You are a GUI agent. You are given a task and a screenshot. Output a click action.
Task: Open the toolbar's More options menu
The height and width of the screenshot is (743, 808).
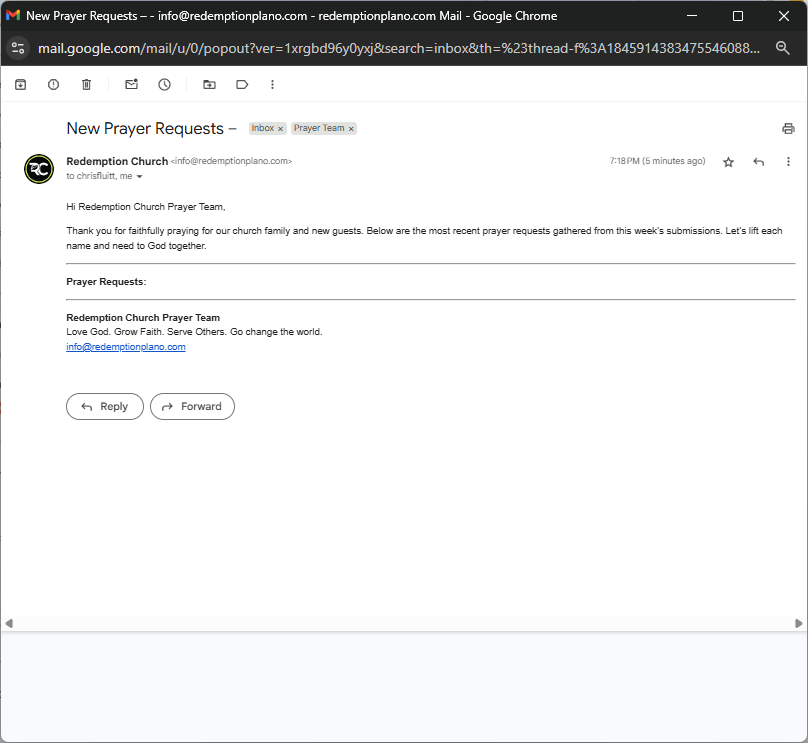pos(272,85)
